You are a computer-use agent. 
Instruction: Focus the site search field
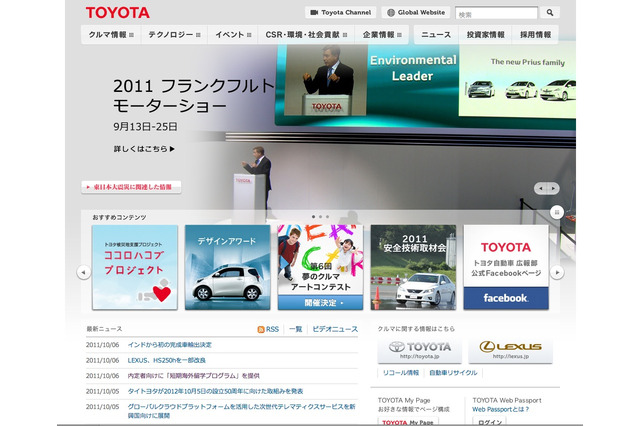pos(496,13)
